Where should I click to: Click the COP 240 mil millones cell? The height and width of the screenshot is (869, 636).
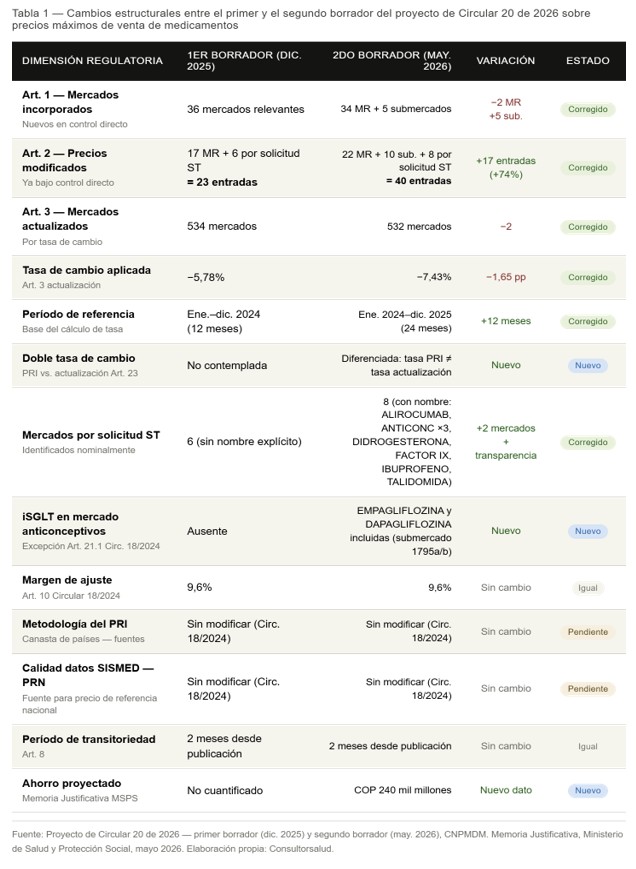pyautogui.click(x=402, y=790)
